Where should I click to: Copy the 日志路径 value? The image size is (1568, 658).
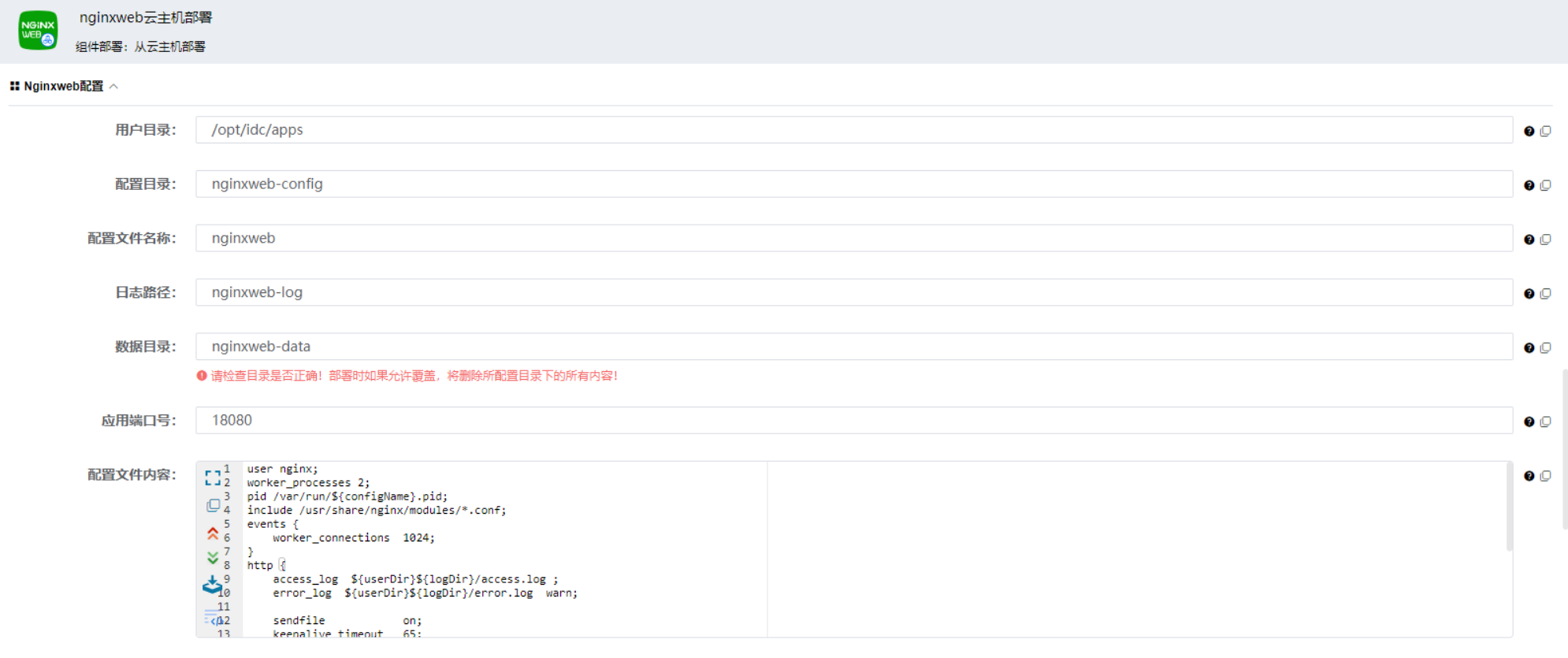(x=1545, y=293)
